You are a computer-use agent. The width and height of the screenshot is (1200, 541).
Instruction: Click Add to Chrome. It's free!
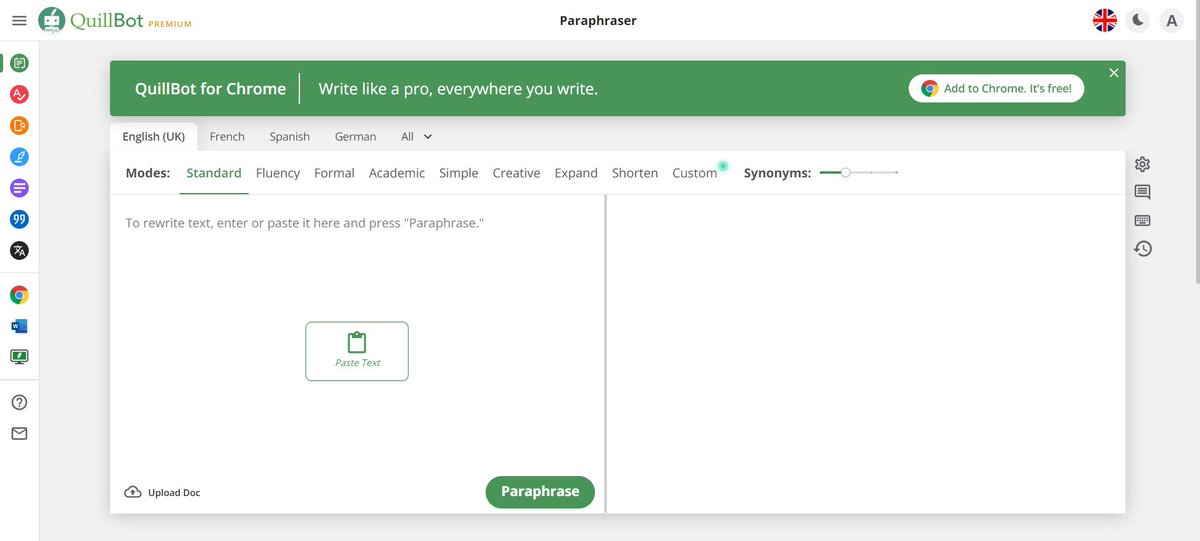tap(996, 88)
